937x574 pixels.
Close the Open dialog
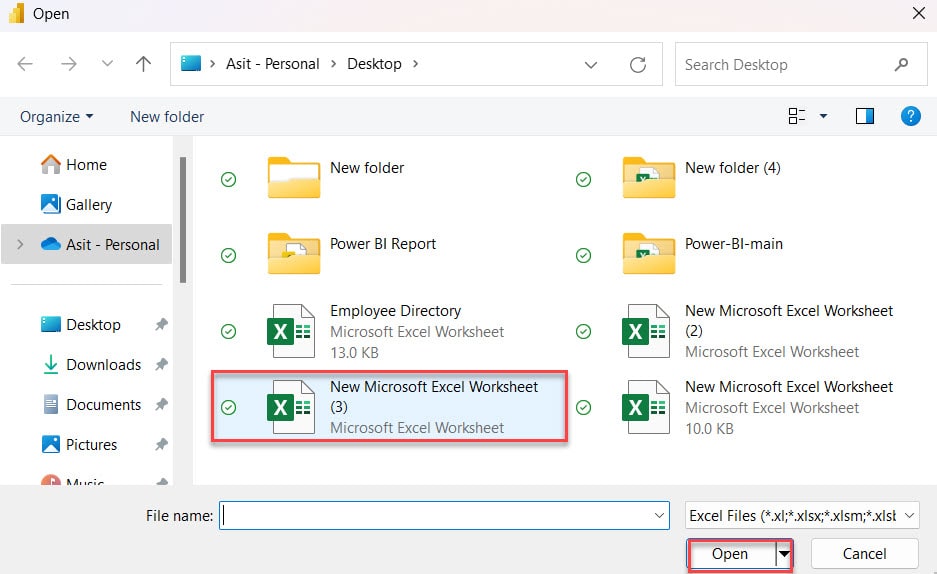pyautogui.click(x=918, y=13)
